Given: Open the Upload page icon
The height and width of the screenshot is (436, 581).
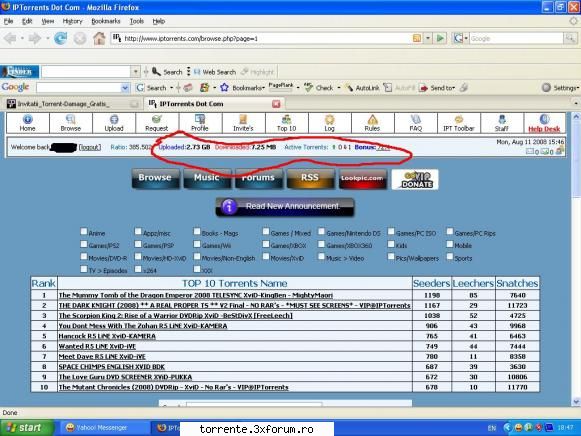Looking at the screenshot, I should [114, 119].
